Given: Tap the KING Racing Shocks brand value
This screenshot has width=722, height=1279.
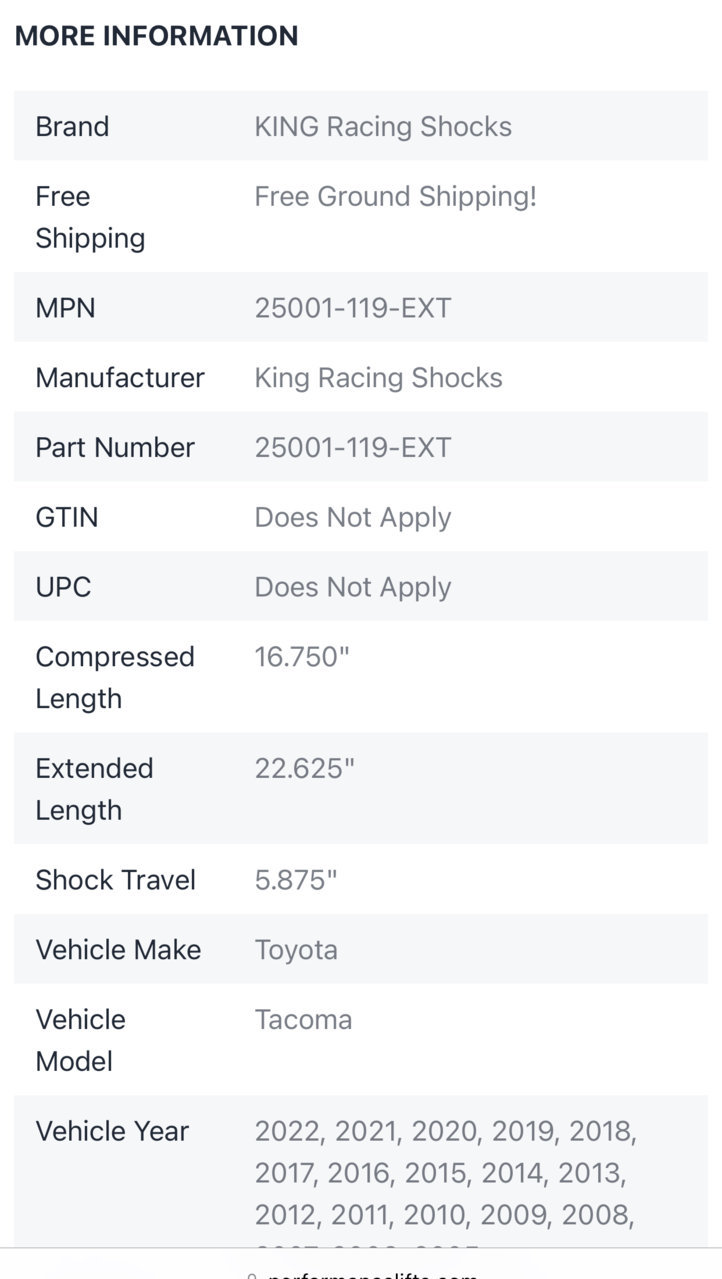Looking at the screenshot, I should click(383, 127).
